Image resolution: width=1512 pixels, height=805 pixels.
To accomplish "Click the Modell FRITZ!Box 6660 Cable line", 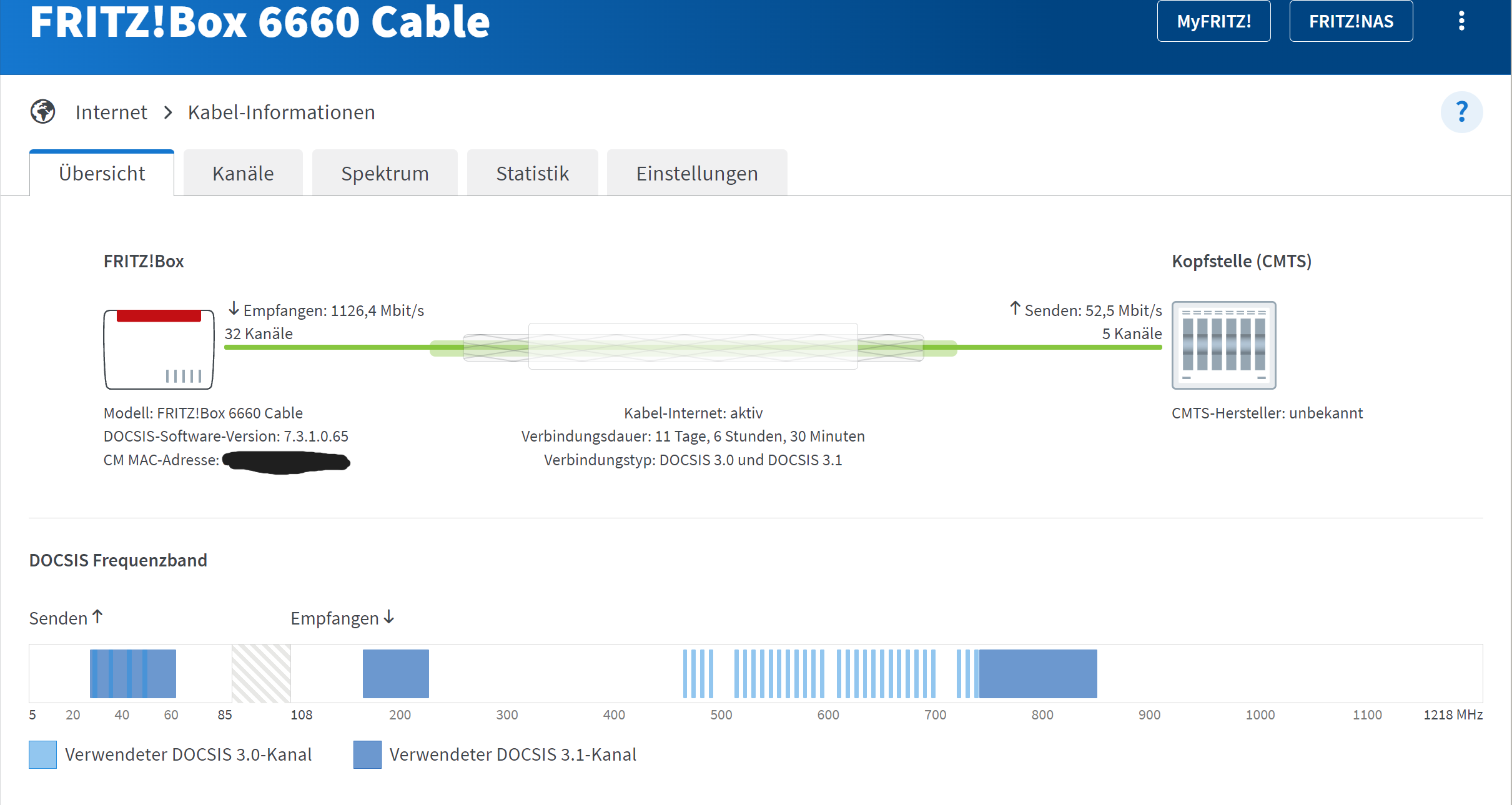I will coord(203,413).
